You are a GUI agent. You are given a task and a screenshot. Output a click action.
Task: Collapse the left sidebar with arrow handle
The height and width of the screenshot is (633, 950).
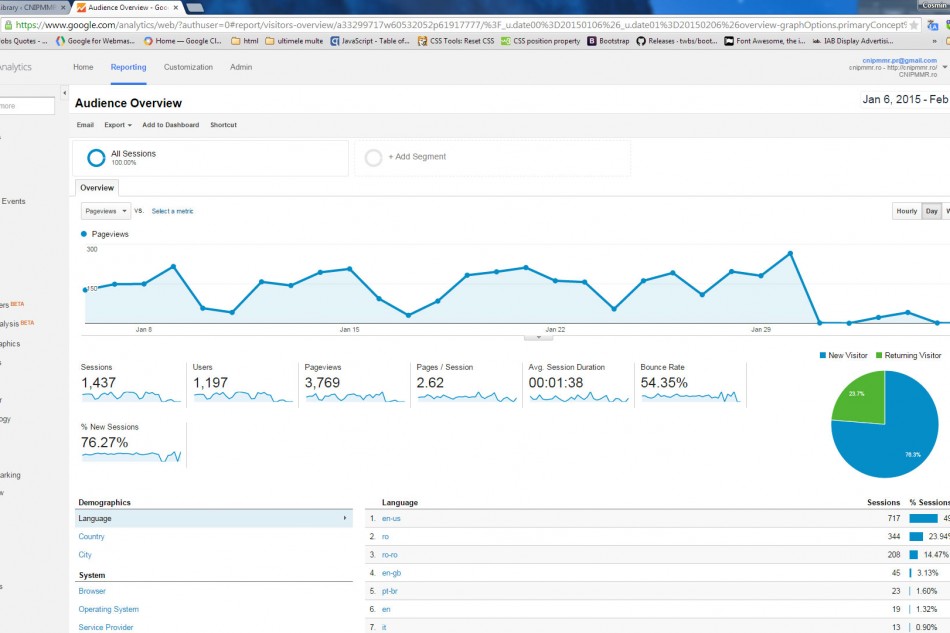[65, 93]
